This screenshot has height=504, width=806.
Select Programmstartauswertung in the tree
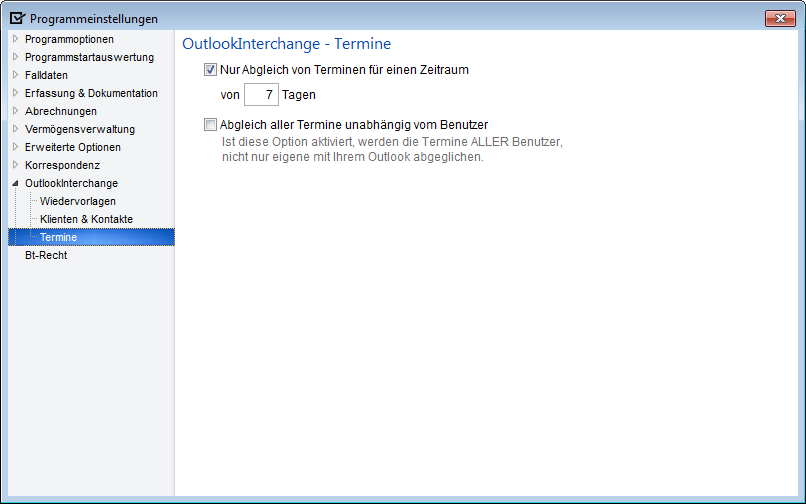click(89, 57)
